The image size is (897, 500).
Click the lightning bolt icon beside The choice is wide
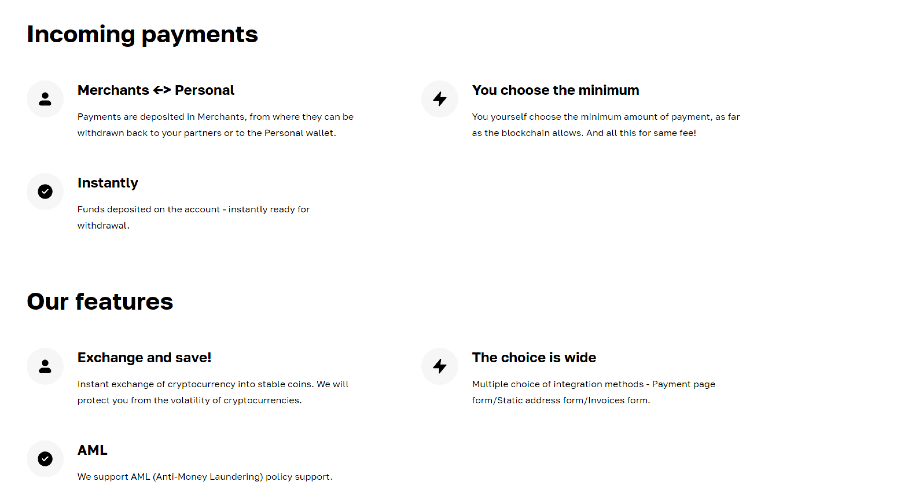[440, 366]
